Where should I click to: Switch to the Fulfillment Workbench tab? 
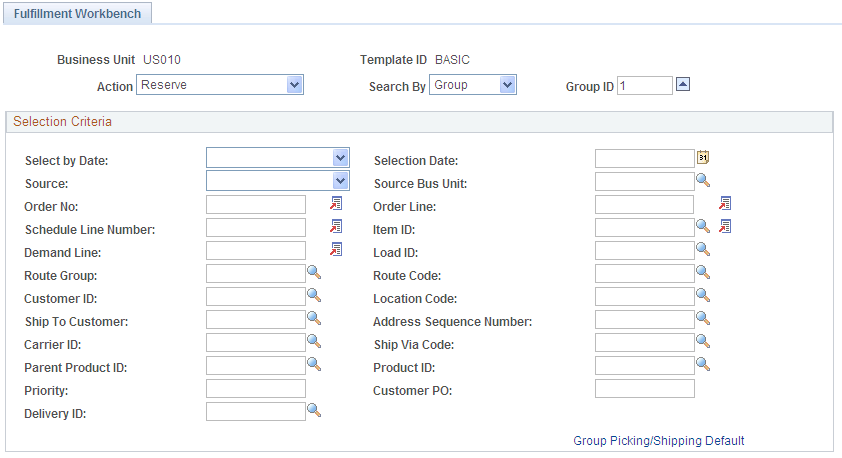click(x=77, y=13)
